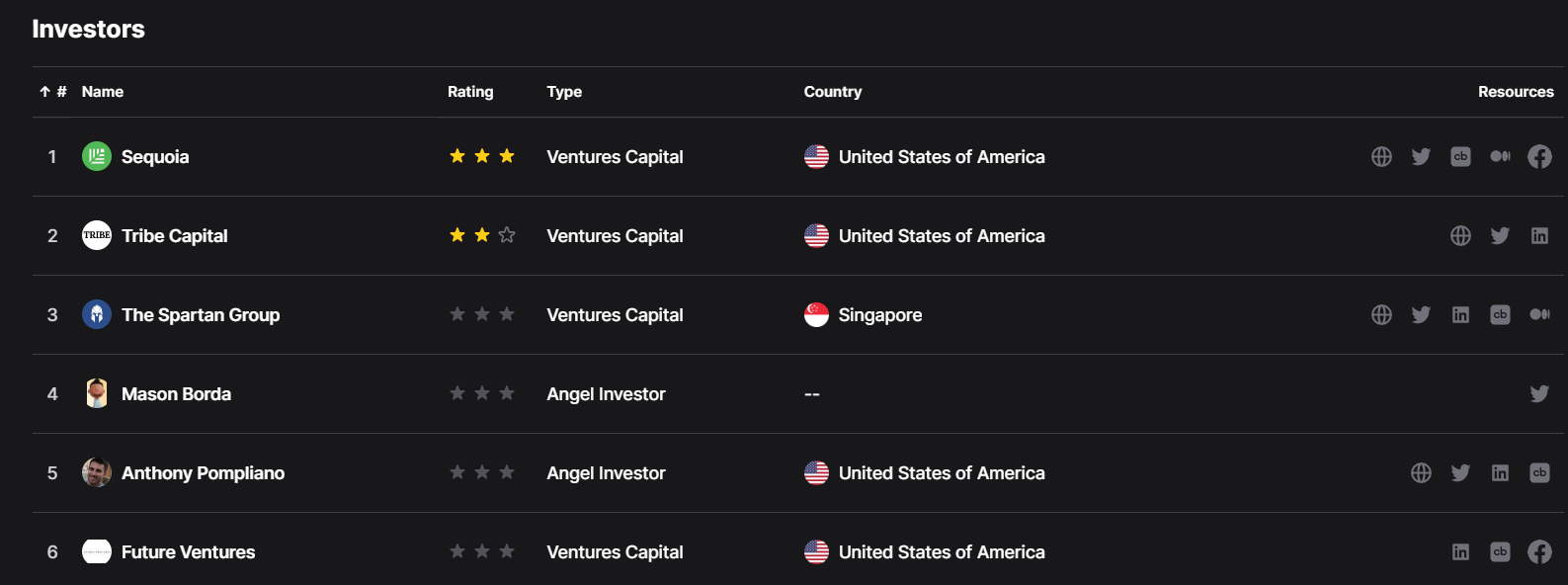Click the Name column header
The image size is (1568, 585).
pos(103,92)
